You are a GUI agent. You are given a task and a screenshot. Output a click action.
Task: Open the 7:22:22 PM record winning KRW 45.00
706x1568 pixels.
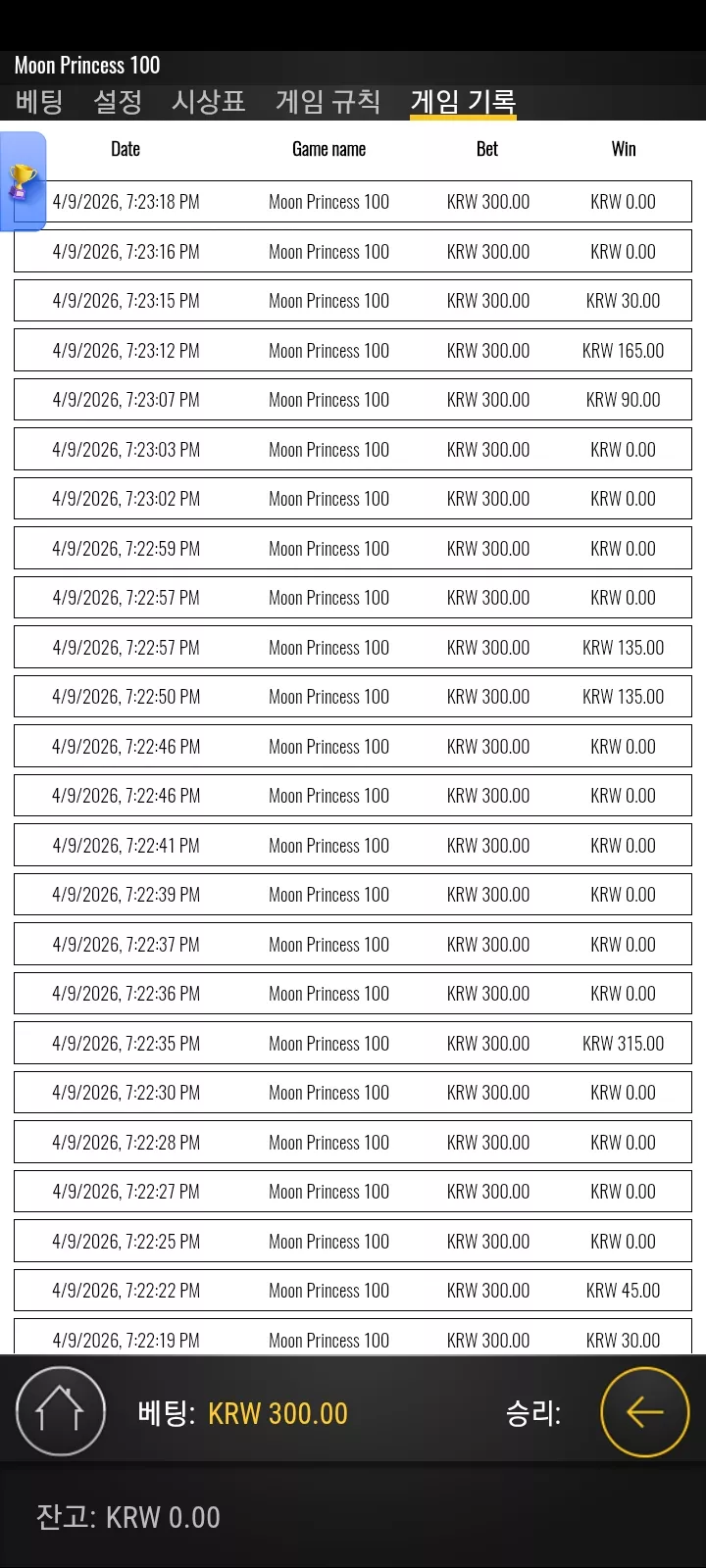pos(353,1291)
